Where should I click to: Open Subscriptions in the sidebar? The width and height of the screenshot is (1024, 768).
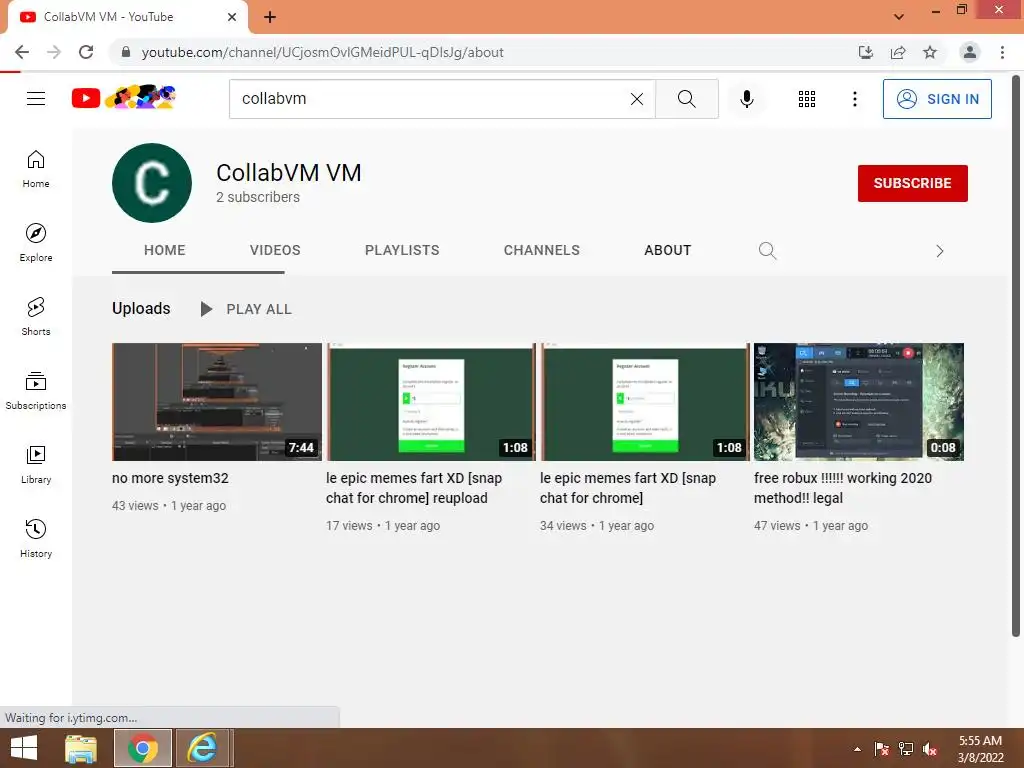[x=36, y=391]
